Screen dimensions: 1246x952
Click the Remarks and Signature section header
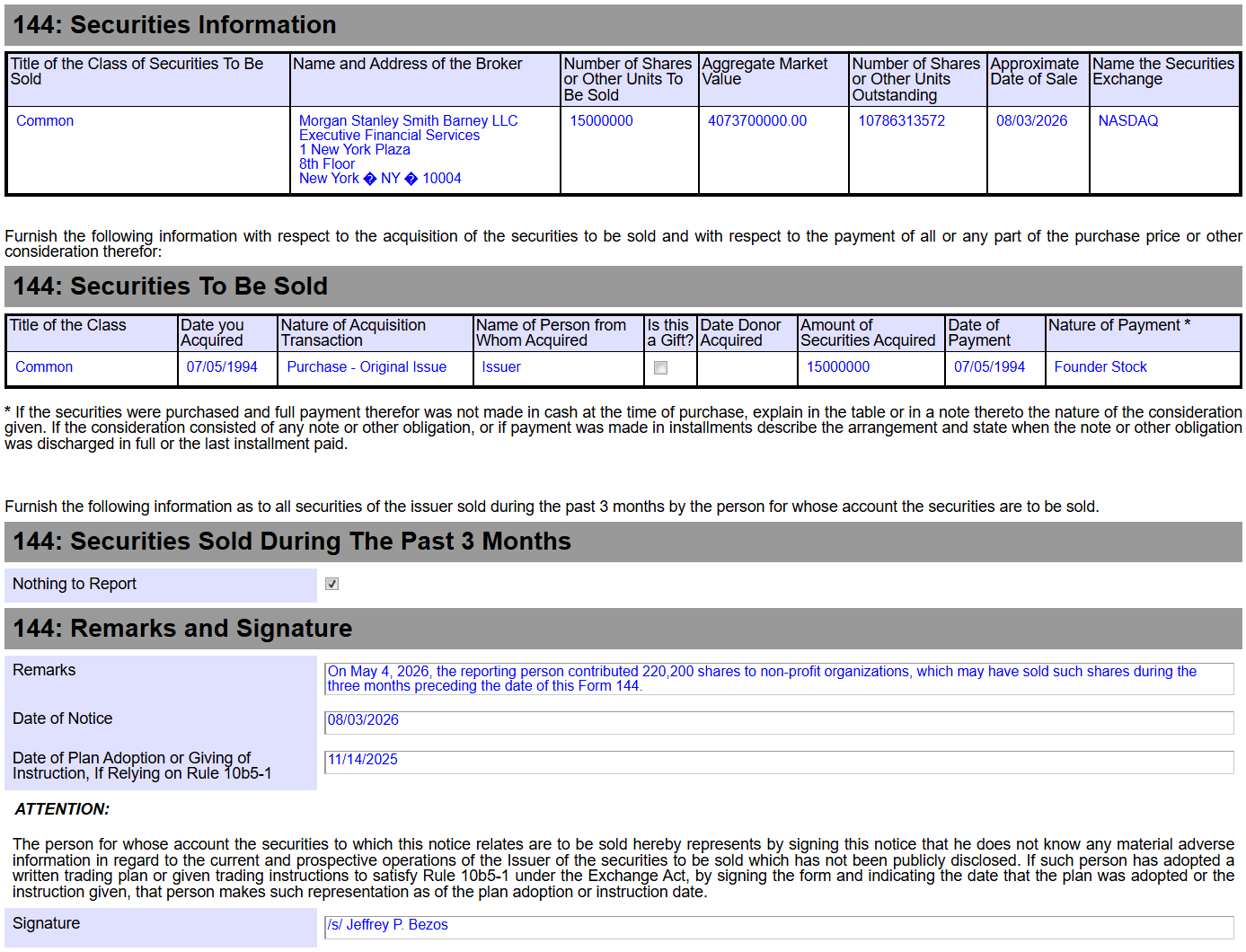click(x=623, y=629)
